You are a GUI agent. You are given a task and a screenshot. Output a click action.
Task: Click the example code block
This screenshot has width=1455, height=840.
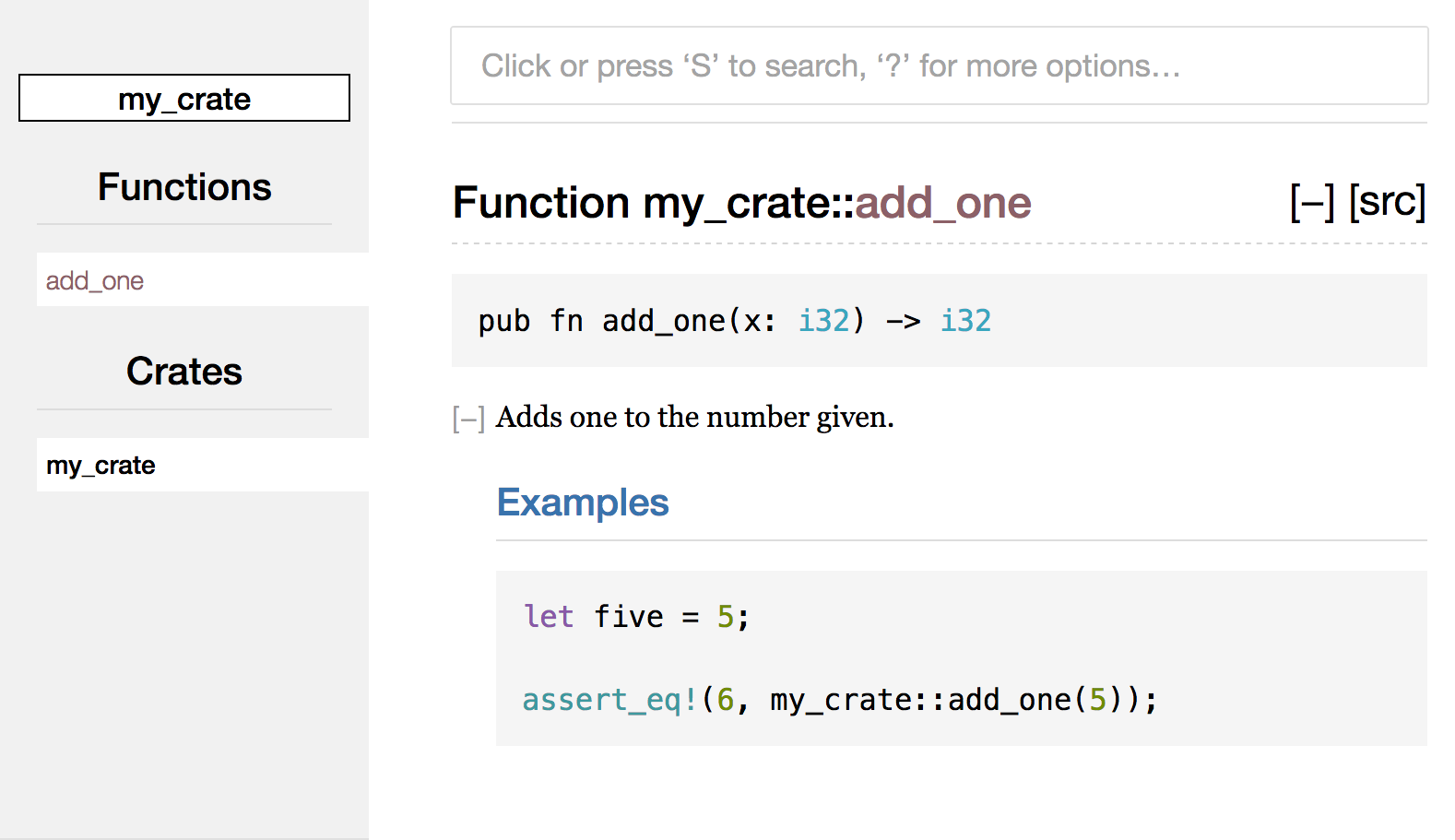[961, 658]
